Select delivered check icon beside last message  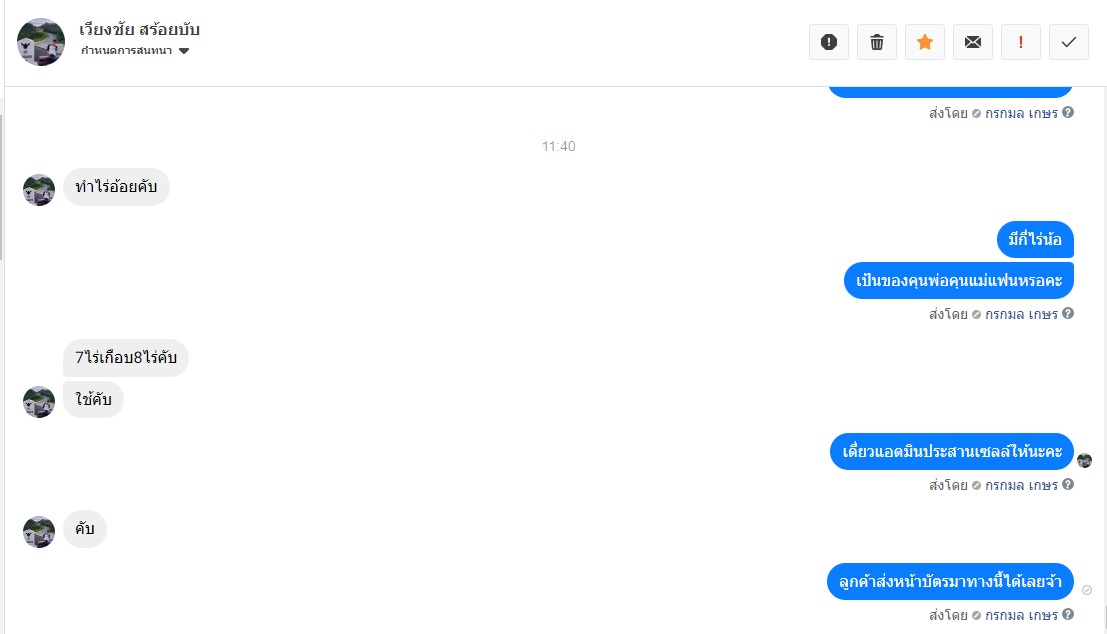tap(1087, 590)
